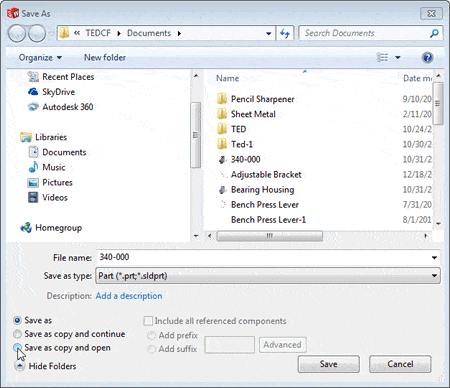Select the Add prefix radio option

pyautogui.click(x=151, y=335)
